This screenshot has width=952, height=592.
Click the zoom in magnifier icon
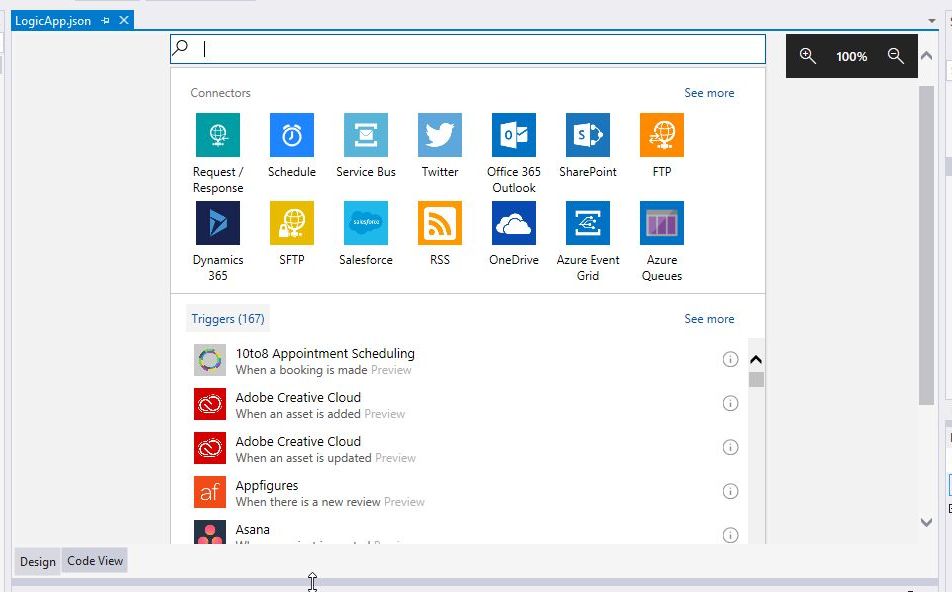coord(808,57)
